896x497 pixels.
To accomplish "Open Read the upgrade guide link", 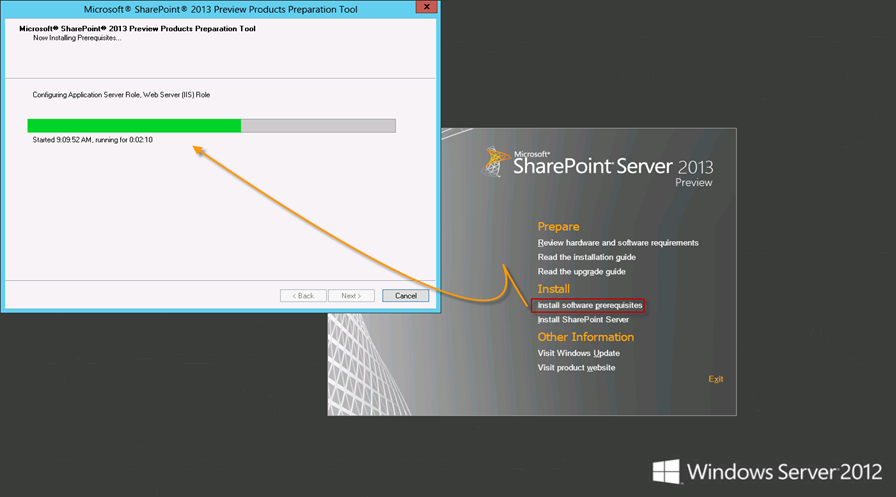I will 581,271.
